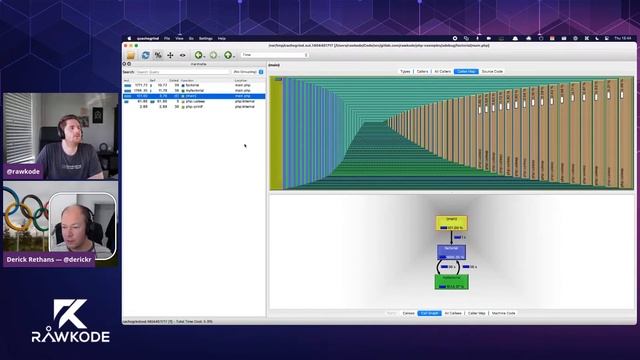This screenshot has width=640, height=360.
Task: Toggle the shorten templates '<>' icon
Action: click(182, 55)
